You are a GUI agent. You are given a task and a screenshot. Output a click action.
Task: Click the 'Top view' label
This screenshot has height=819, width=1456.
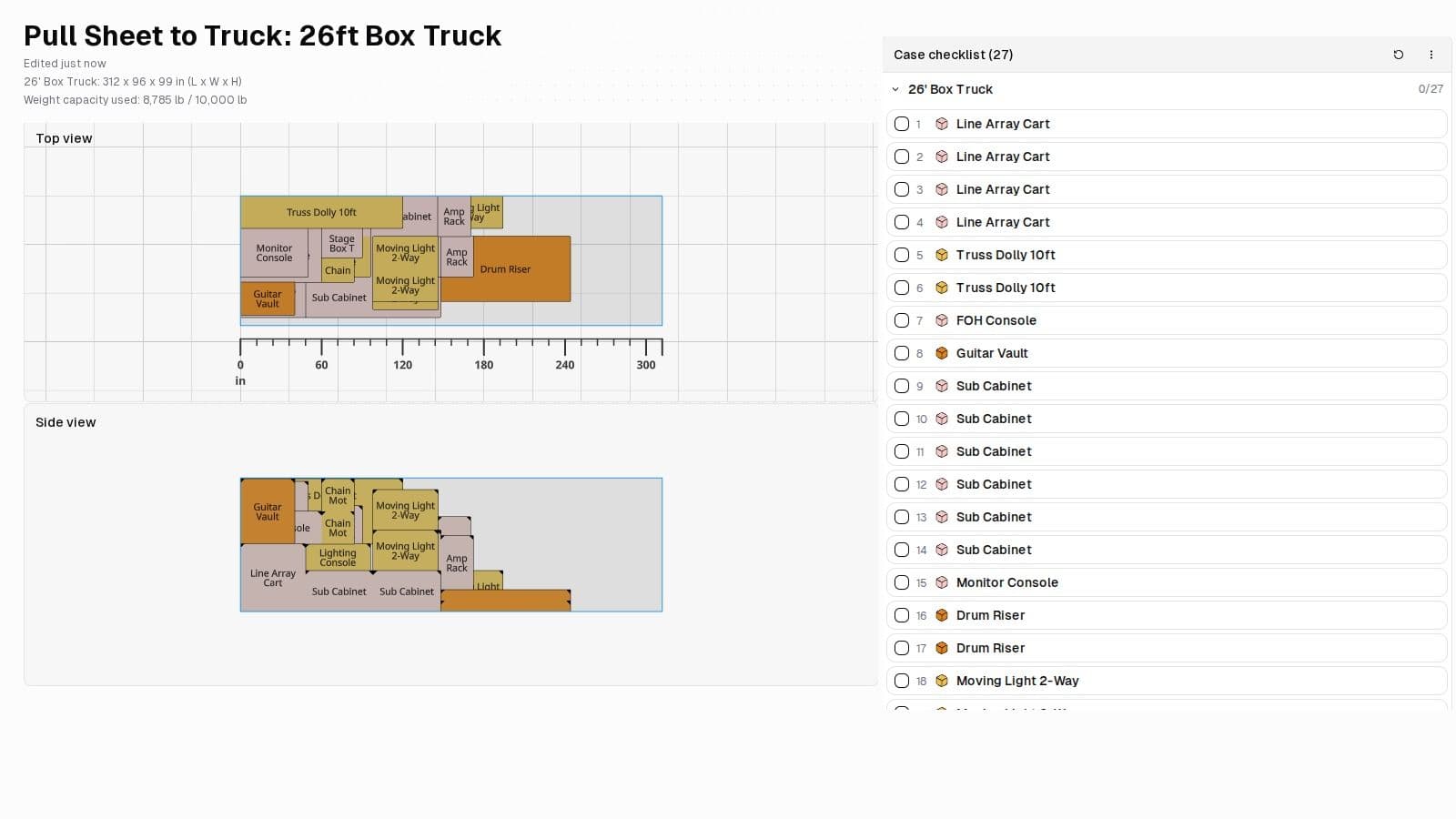click(x=64, y=138)
